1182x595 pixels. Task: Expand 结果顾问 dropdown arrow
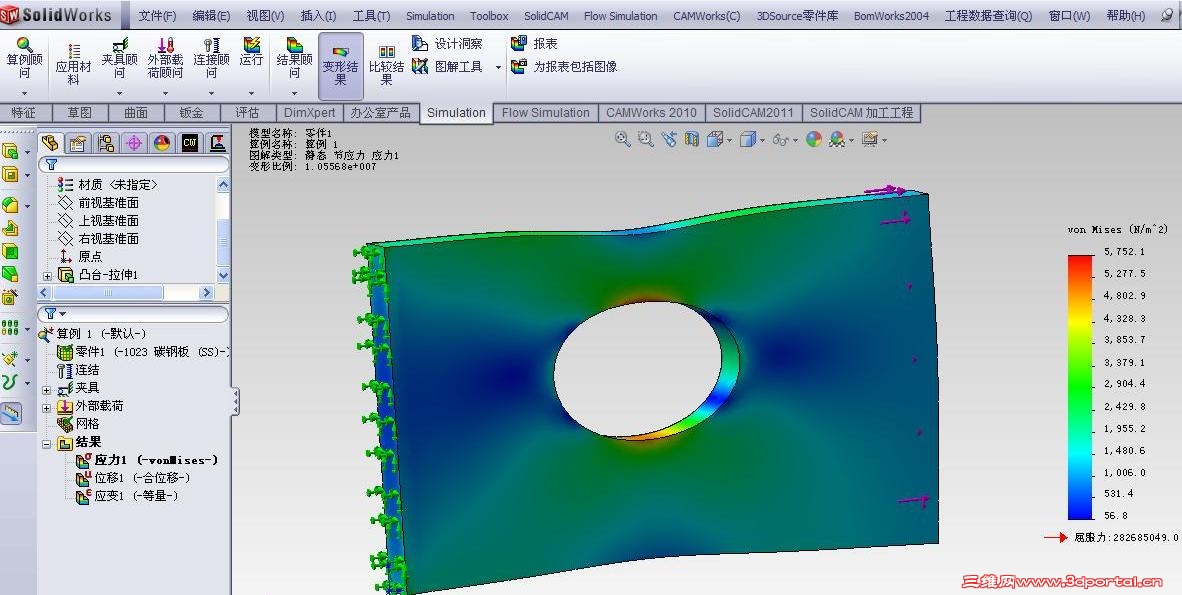click(295, 94)
